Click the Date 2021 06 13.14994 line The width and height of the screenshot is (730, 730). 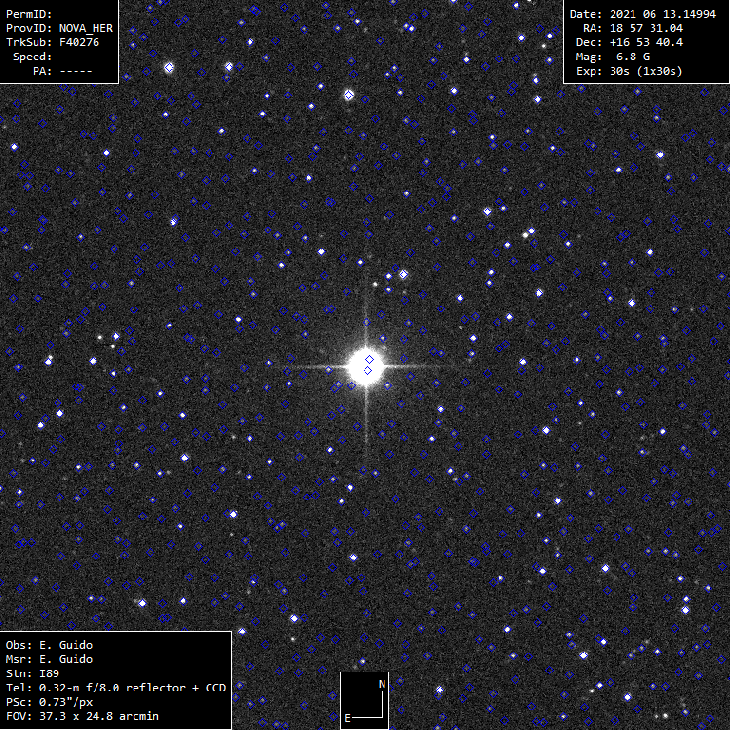(x=643, y=14)
